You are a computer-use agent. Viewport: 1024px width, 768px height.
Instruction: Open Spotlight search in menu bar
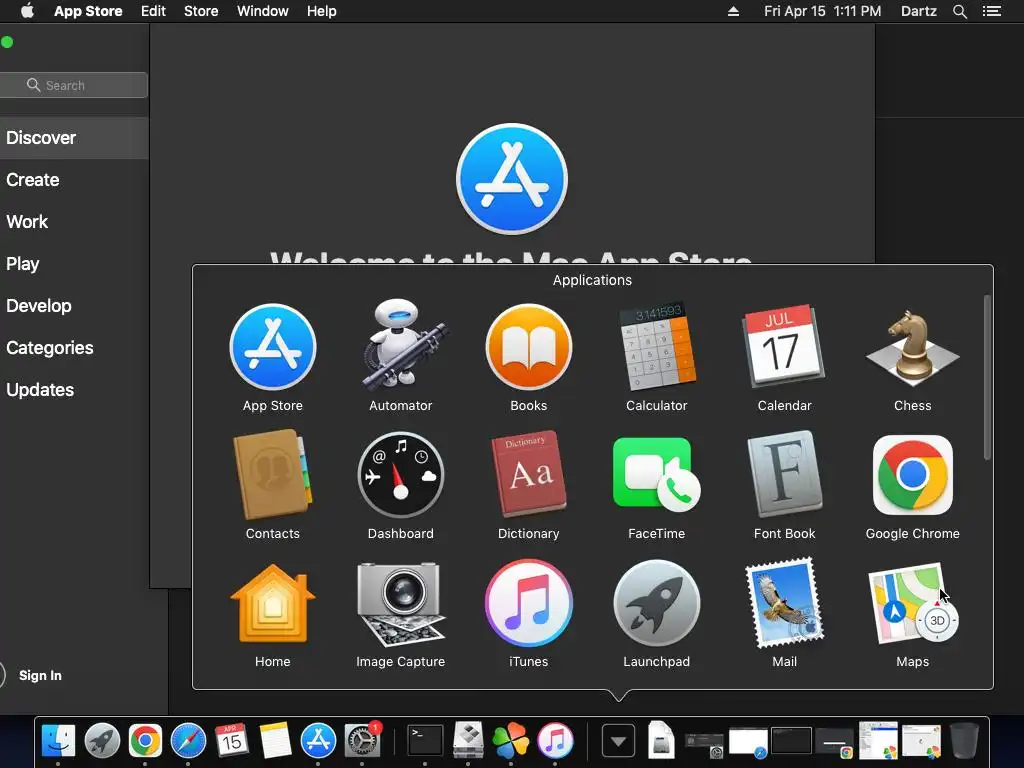[959, 11]
